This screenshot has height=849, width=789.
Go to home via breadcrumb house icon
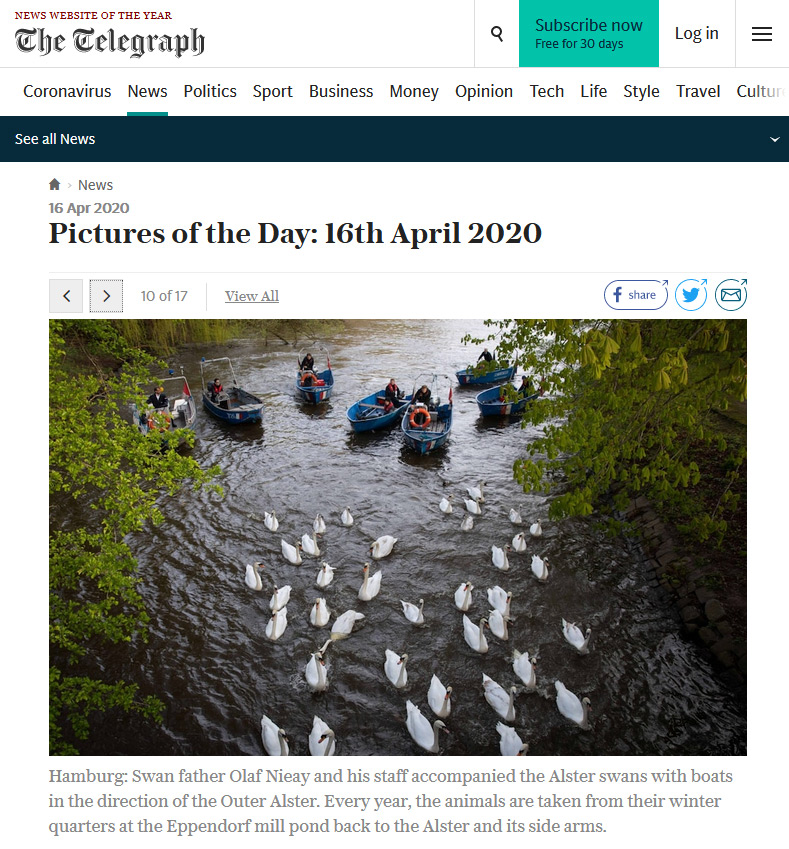pos(54,185)
